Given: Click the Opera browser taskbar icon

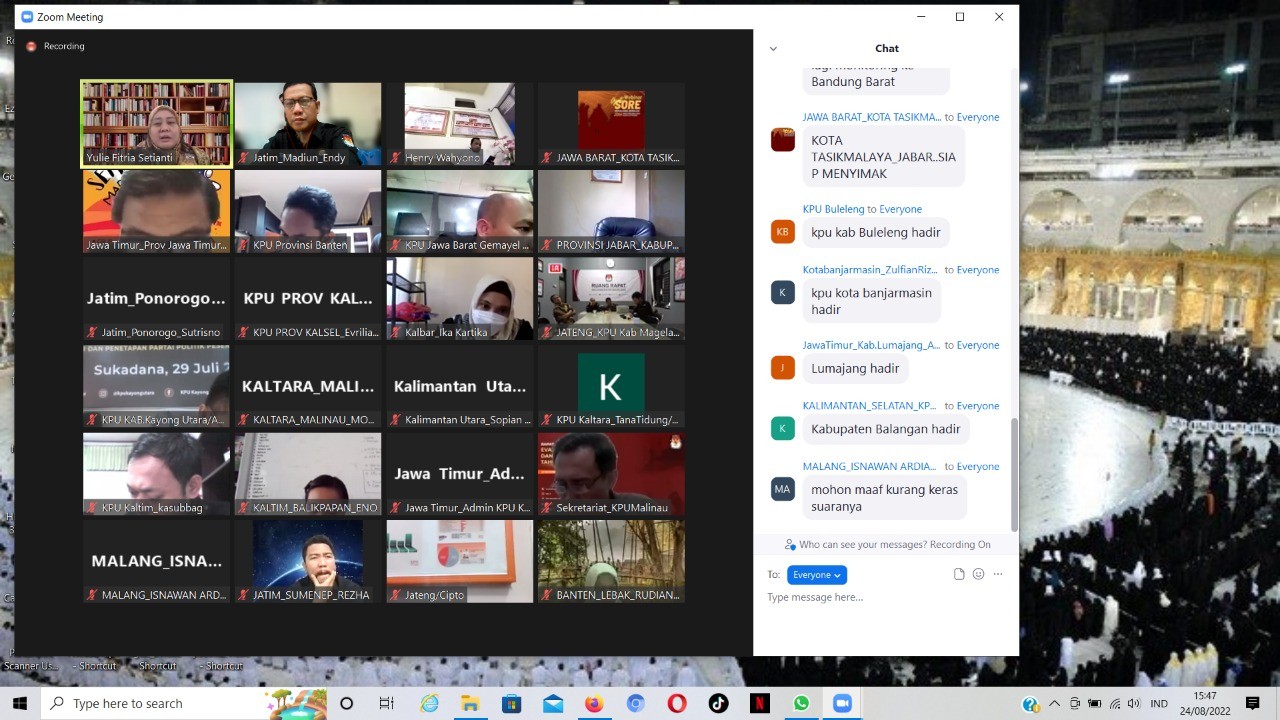Looking at the screenshot, I should 677,703.
